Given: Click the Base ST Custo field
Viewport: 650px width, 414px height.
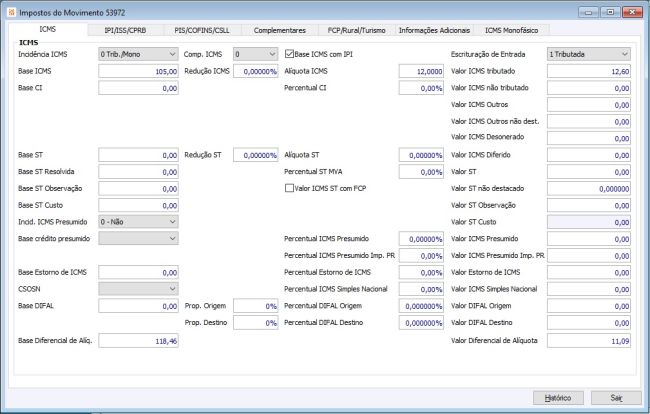Looking at the screenshot, I should coord(138,205).
